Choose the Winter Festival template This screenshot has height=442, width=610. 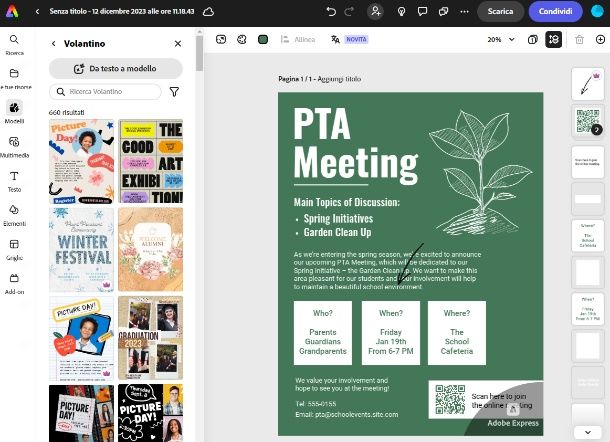(x=82, y=249)
